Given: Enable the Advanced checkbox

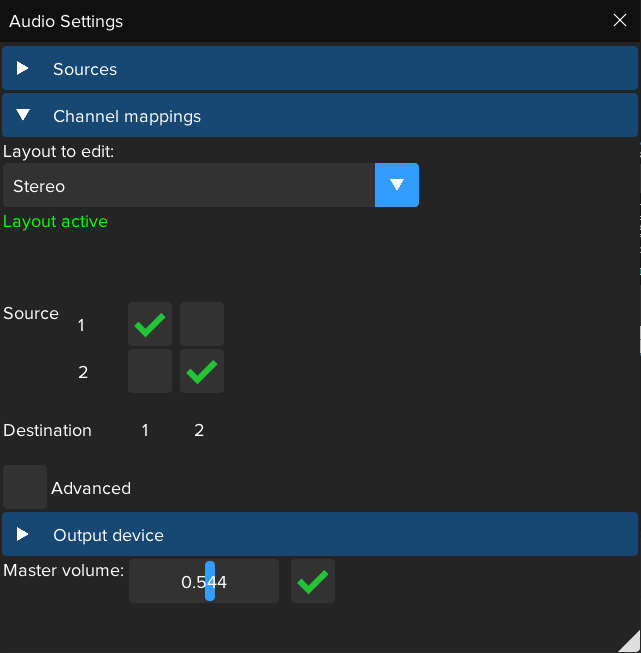Looking at the screenshot, I should click(25, 487).
